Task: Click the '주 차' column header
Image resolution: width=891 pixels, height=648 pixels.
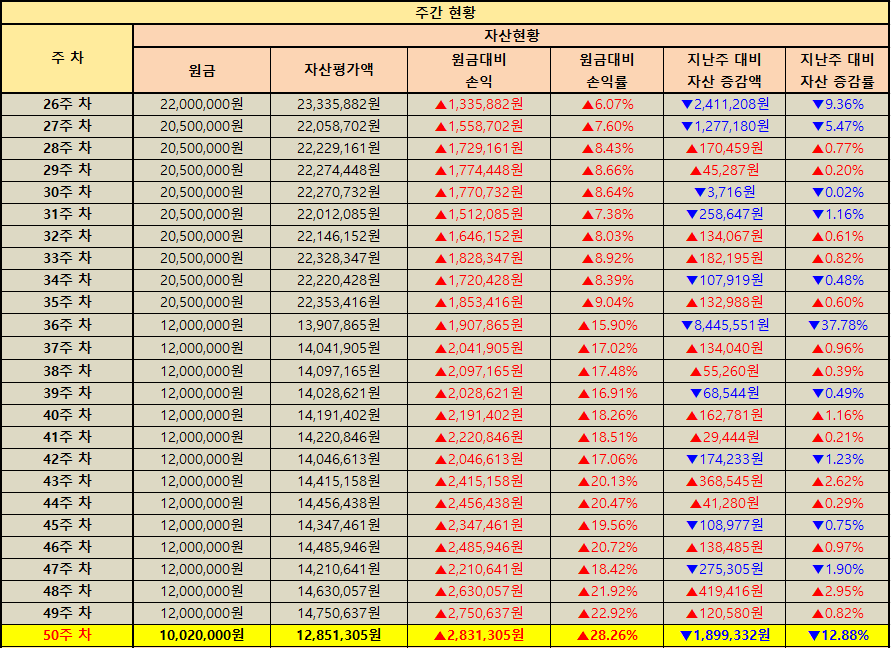Action: pos(67,58)
